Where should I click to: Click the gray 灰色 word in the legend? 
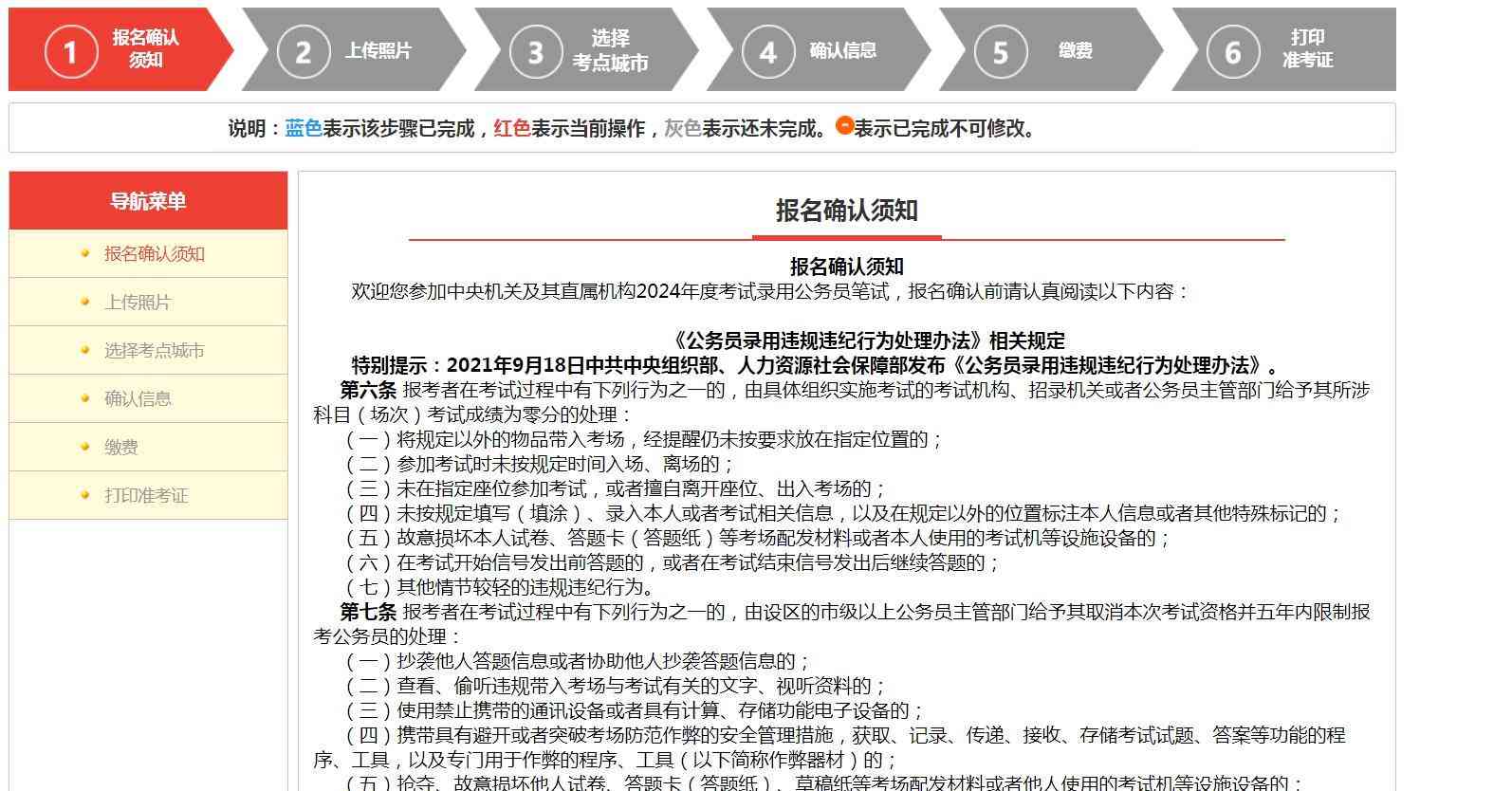[683, 128]
